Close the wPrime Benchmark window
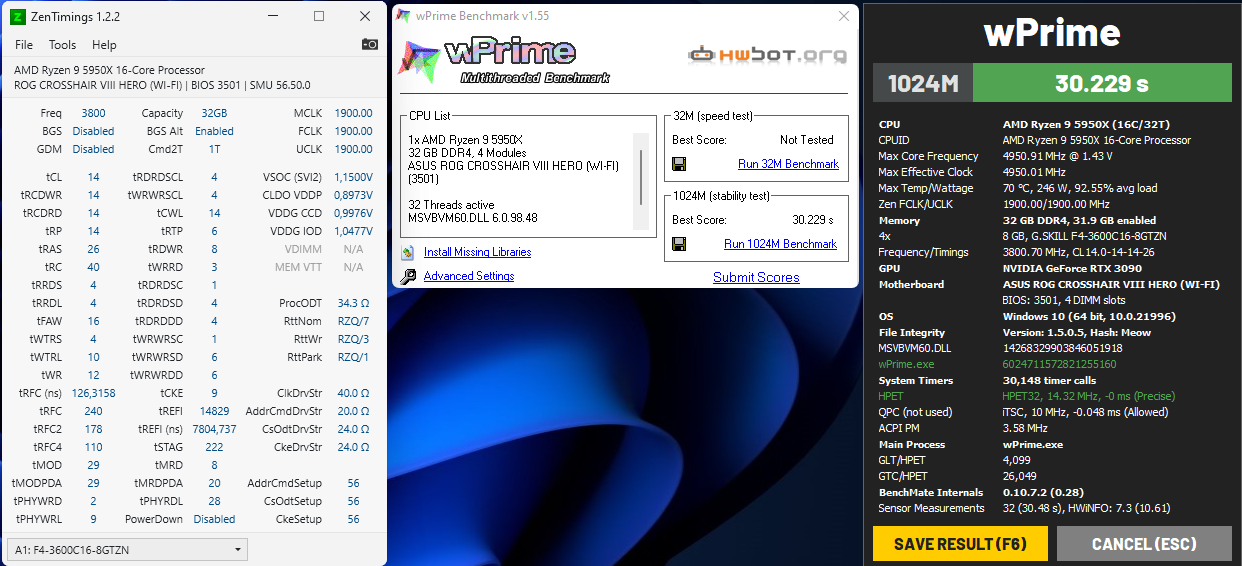Screen dimensions: 1242x566 [845, 16]
